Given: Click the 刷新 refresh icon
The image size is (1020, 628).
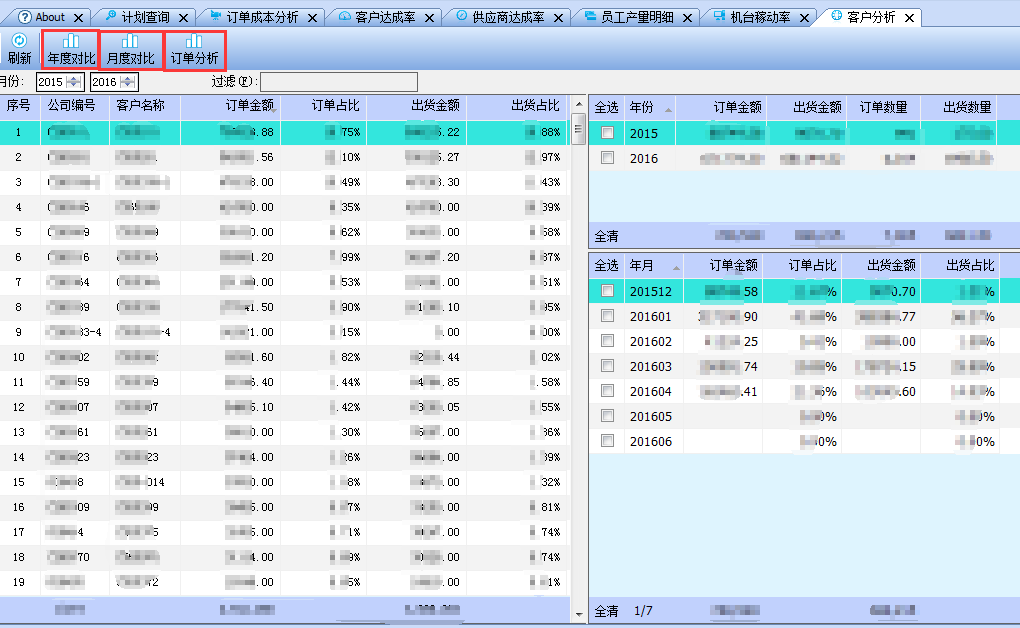Looking at the screenshot, I should point(19,41).
